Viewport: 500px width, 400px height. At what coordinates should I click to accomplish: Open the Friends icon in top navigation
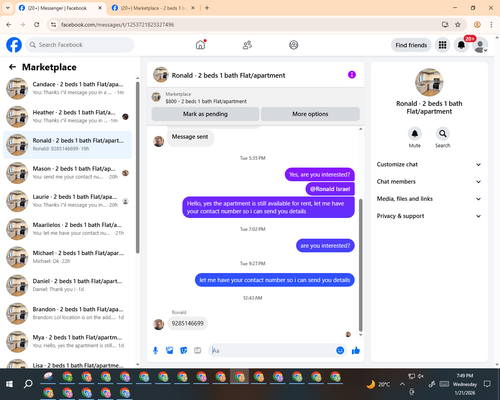click(247, 45)
